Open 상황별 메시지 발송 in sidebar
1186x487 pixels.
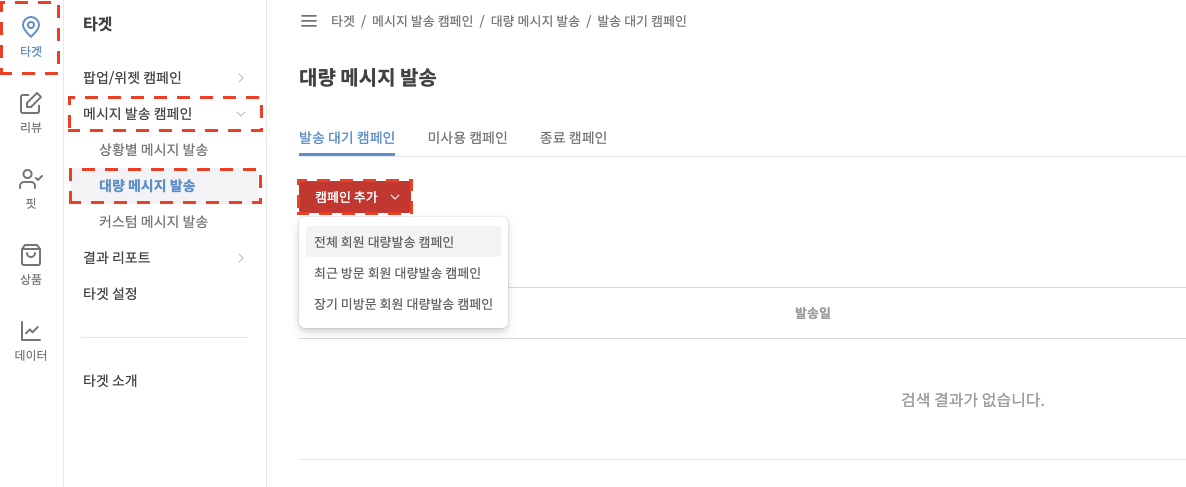tap(153, 150)
